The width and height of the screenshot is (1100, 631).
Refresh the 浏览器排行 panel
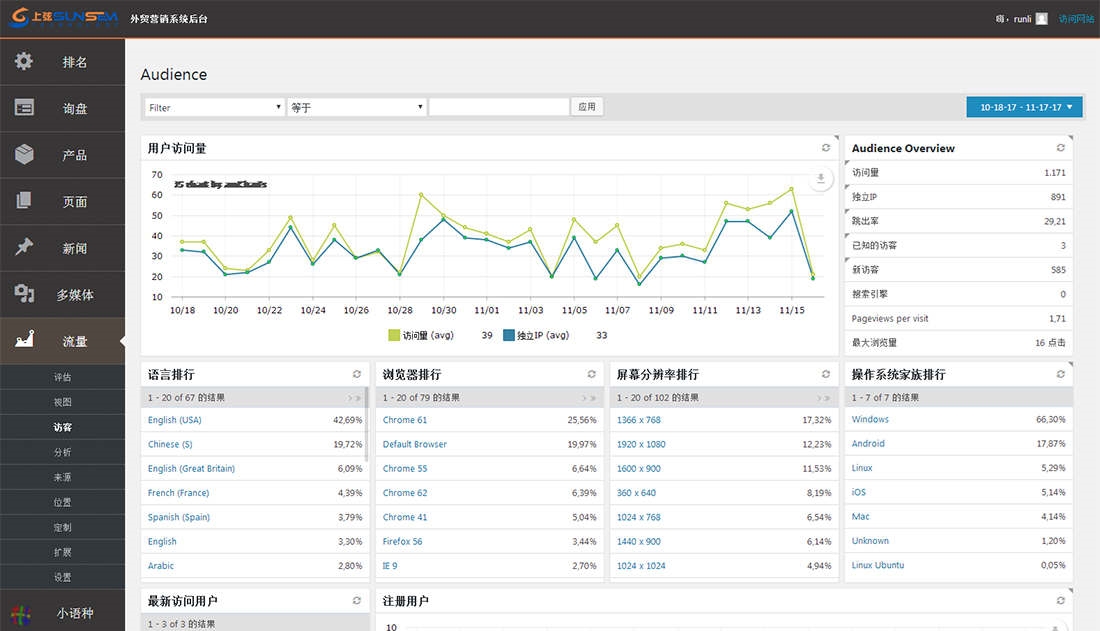coord(591,374)
